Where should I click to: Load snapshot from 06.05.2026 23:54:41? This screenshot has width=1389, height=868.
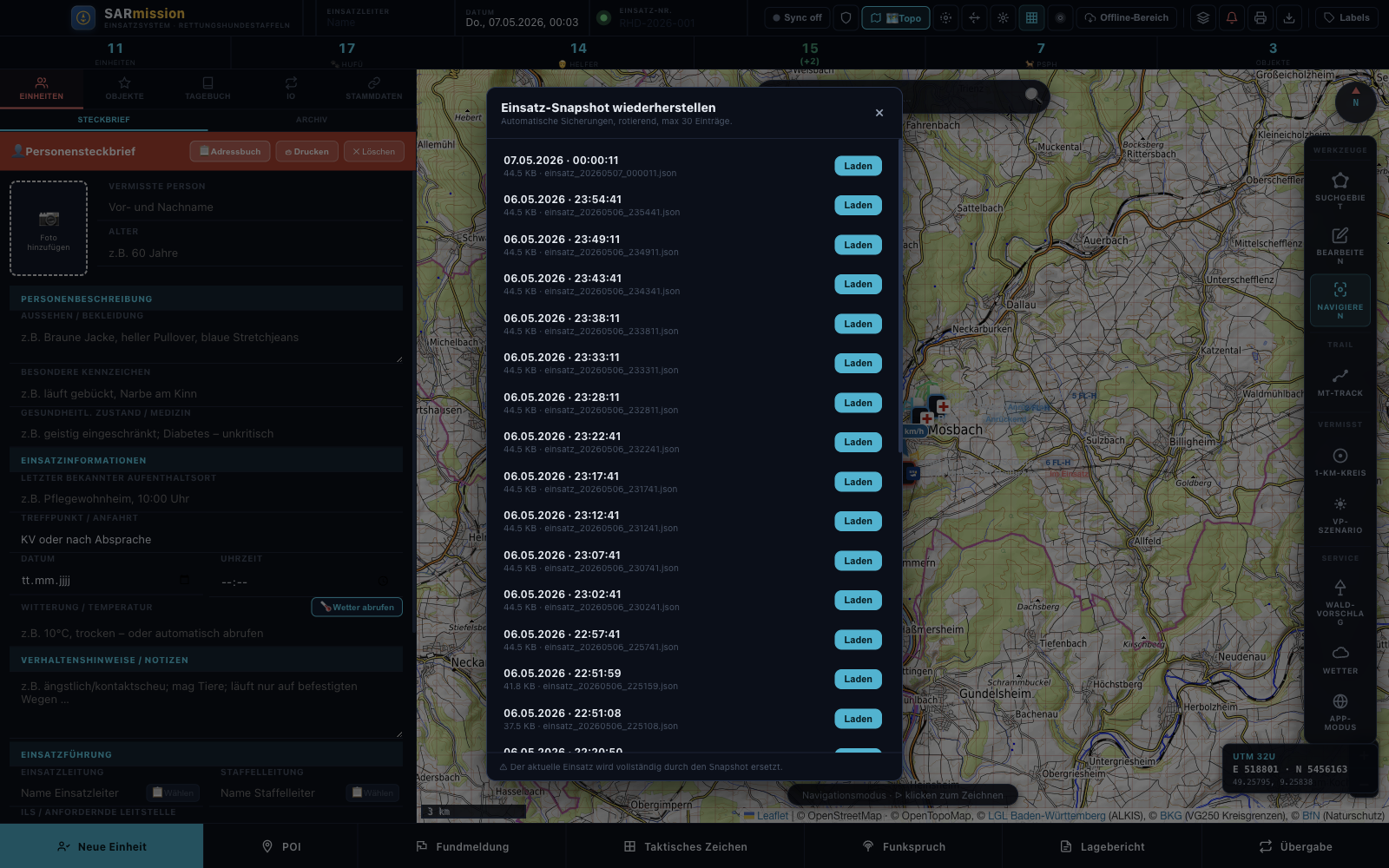click(858, 205)
